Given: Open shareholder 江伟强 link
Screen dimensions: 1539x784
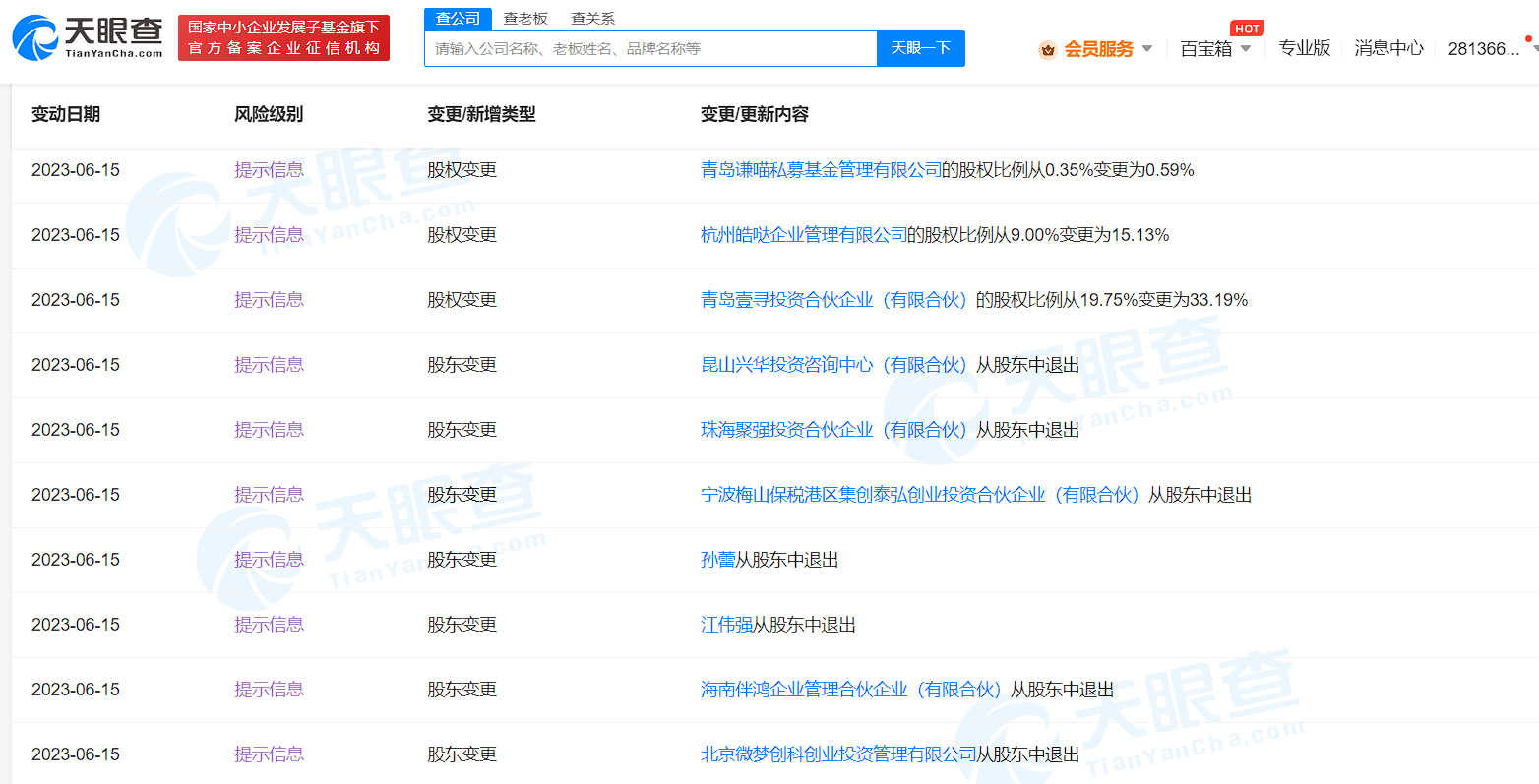Looking at the screenshot, I should [x=726, y=625].
